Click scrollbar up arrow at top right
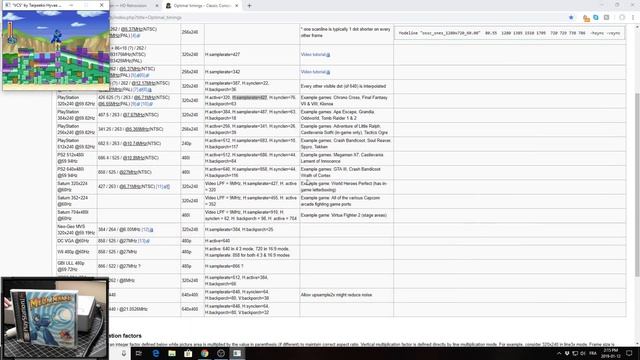The width and height of the screenshot is (640, 360). tap(637, 27)
